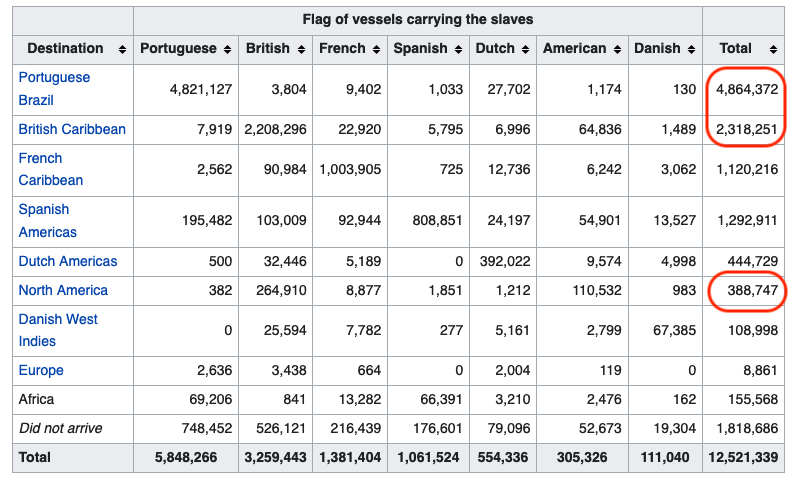Click the 'Did not arrive' row label

60,428
